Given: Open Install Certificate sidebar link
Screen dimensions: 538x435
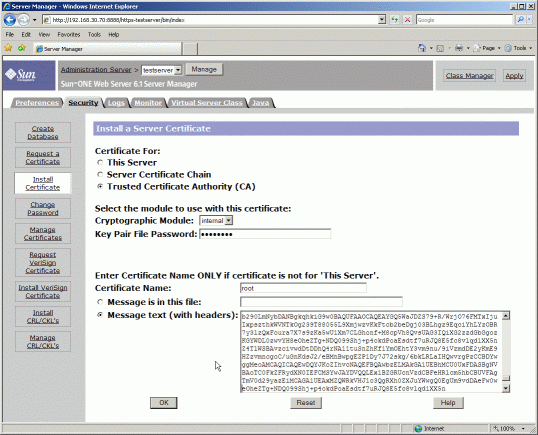Looking at the screenshot, I should pyautogui.click(x=43, y=183).
